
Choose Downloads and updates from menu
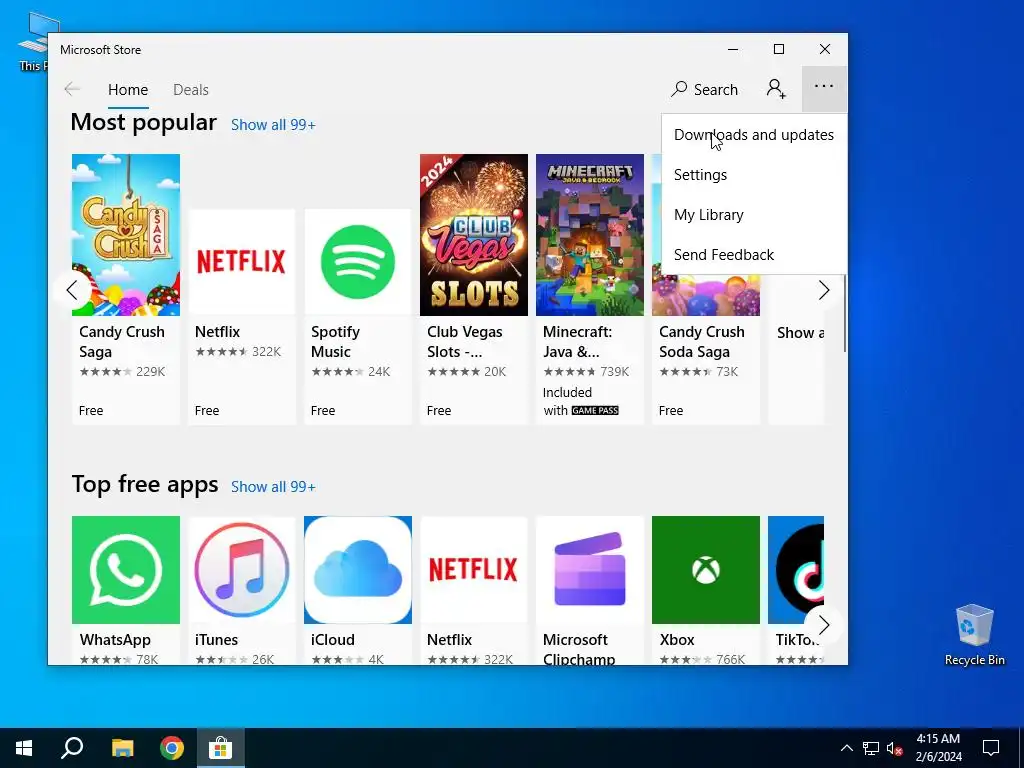754,135
